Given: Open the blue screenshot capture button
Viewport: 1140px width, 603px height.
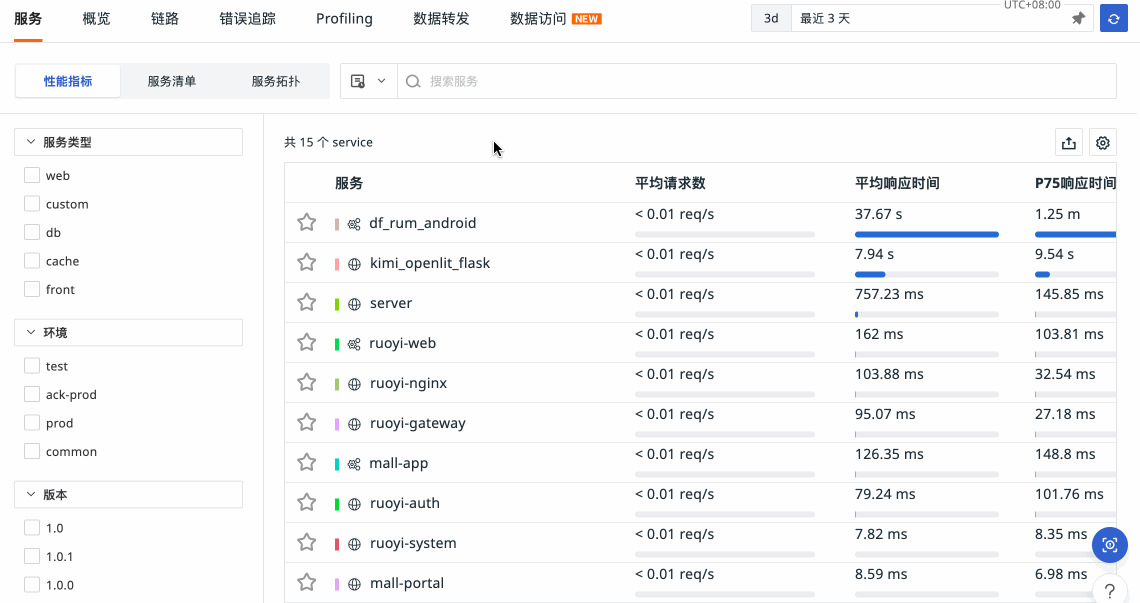Looking at the screenshot, I should 1109,545.
